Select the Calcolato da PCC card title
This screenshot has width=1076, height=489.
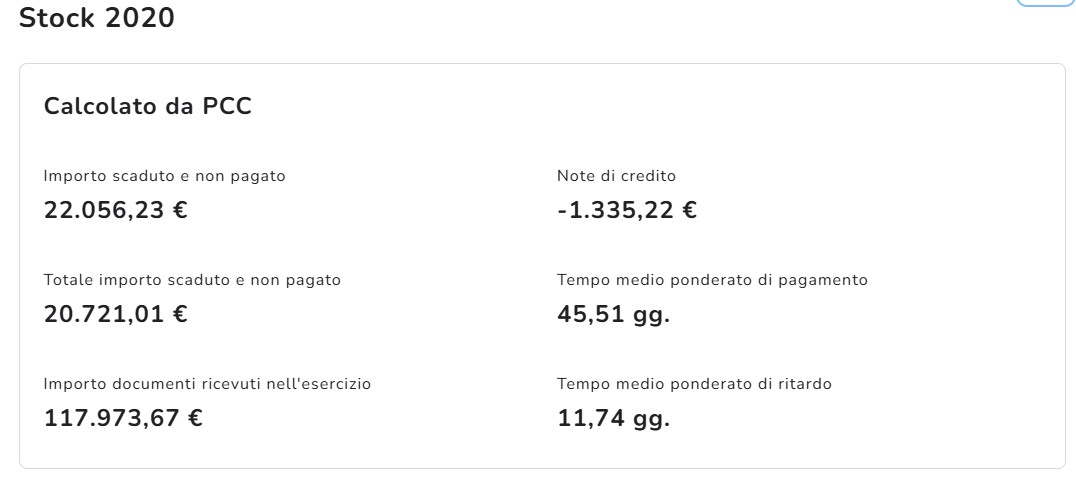147,107
